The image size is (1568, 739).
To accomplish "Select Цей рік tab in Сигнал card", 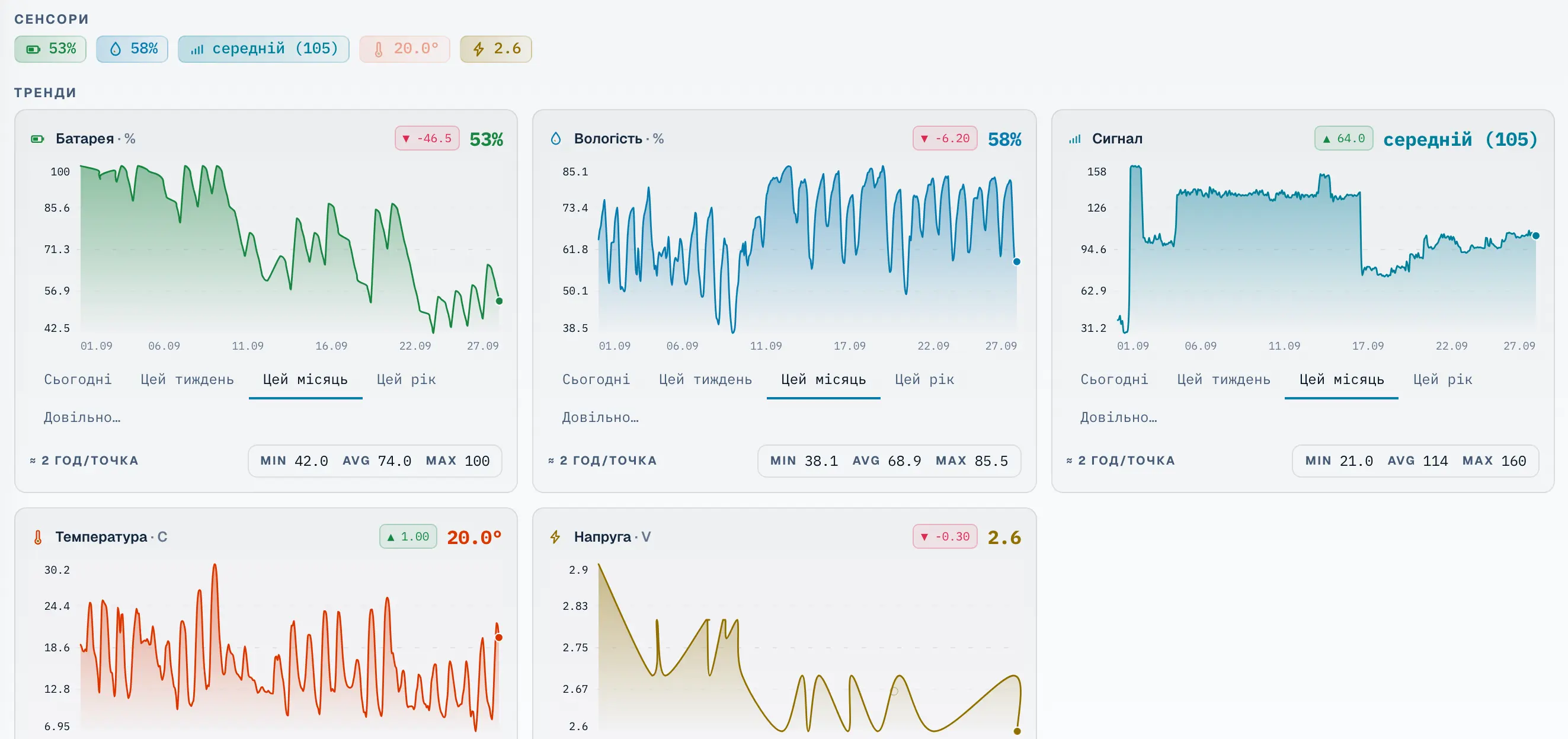I will tap(1442, 380).
